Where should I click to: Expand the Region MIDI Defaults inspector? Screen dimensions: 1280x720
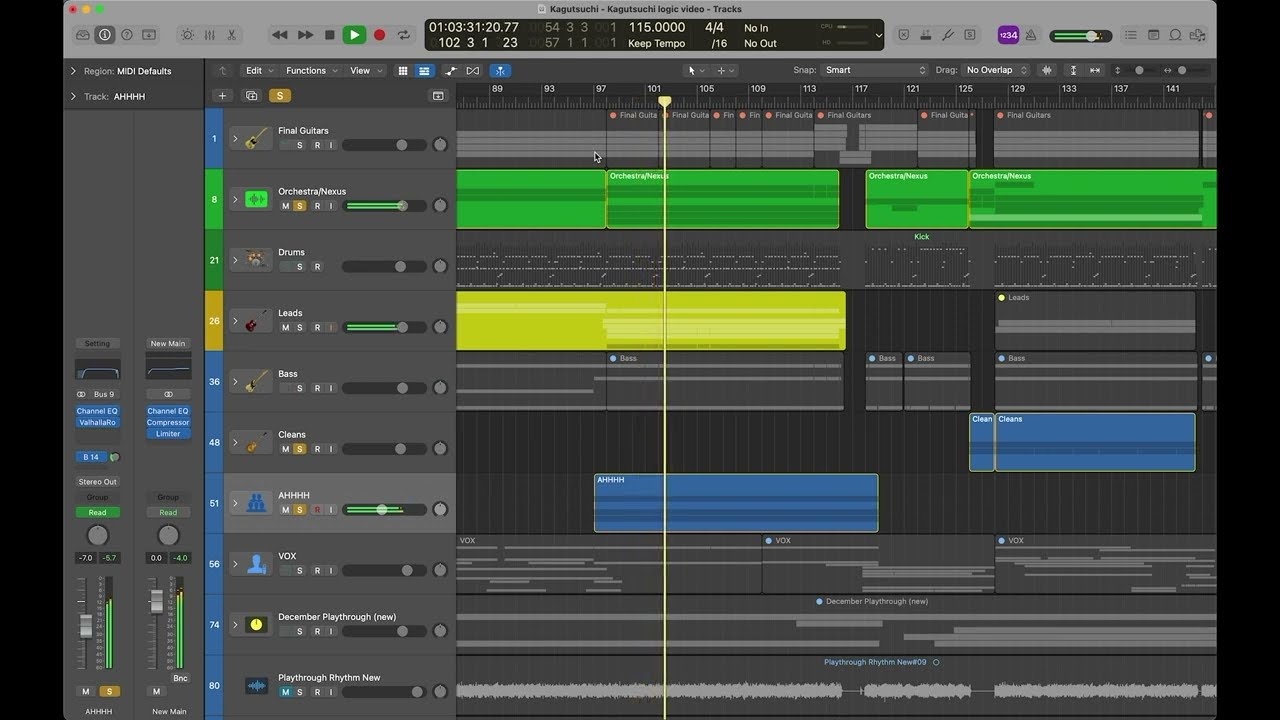[x=73, y=71]
